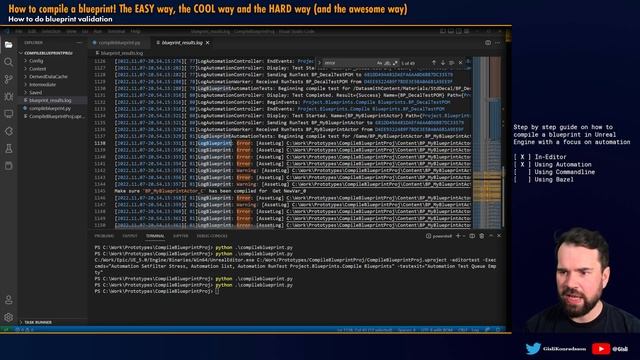
Task: Click UTF-8 with BOM encoding status
Action: (x=436, y=329)
